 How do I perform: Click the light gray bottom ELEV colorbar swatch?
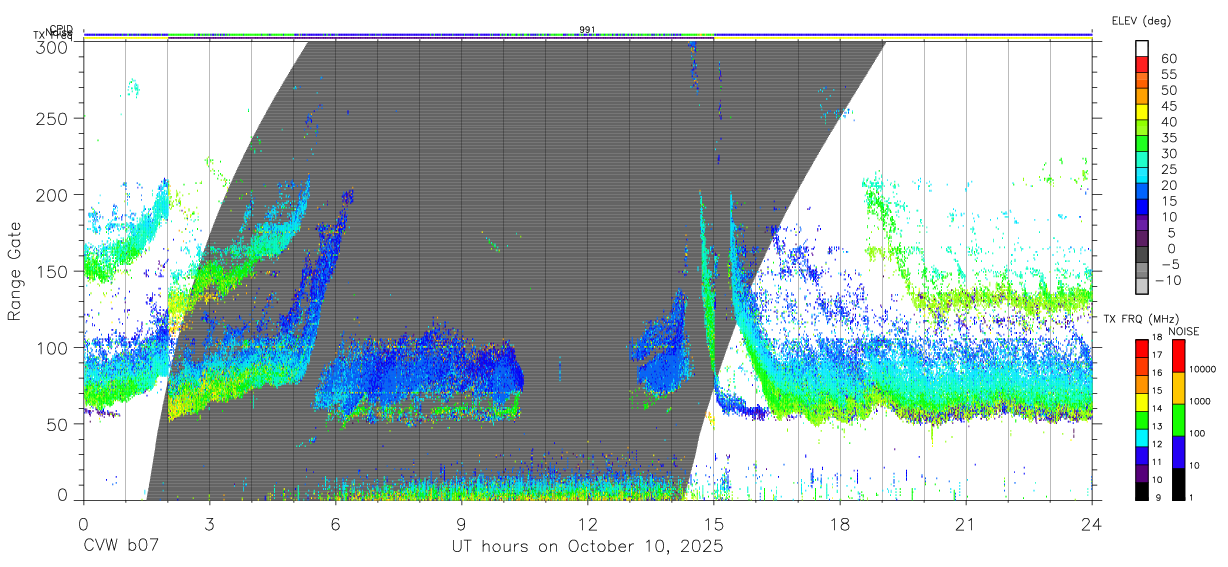point(1142,286)
